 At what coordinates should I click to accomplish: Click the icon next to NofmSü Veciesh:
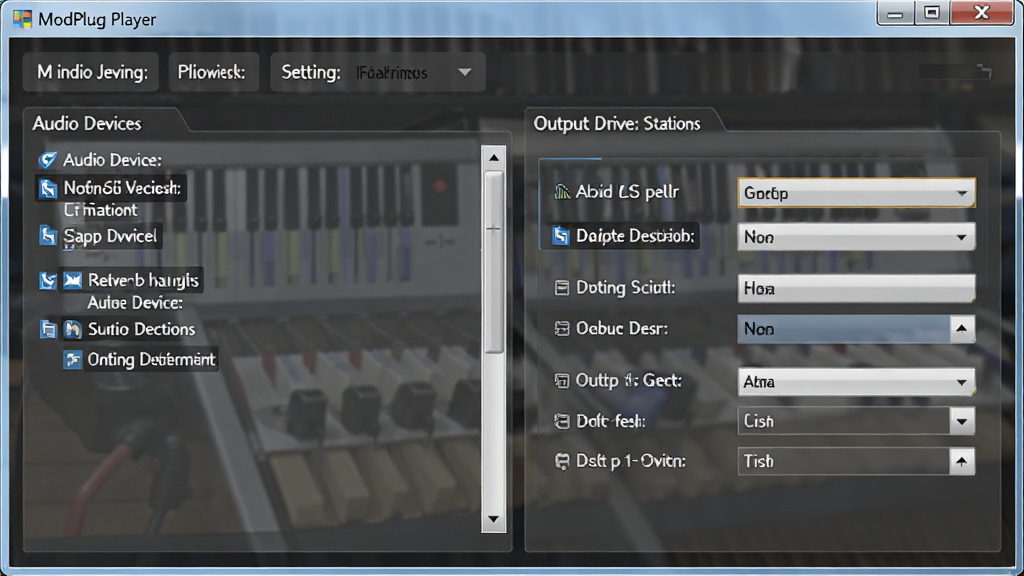48,189
